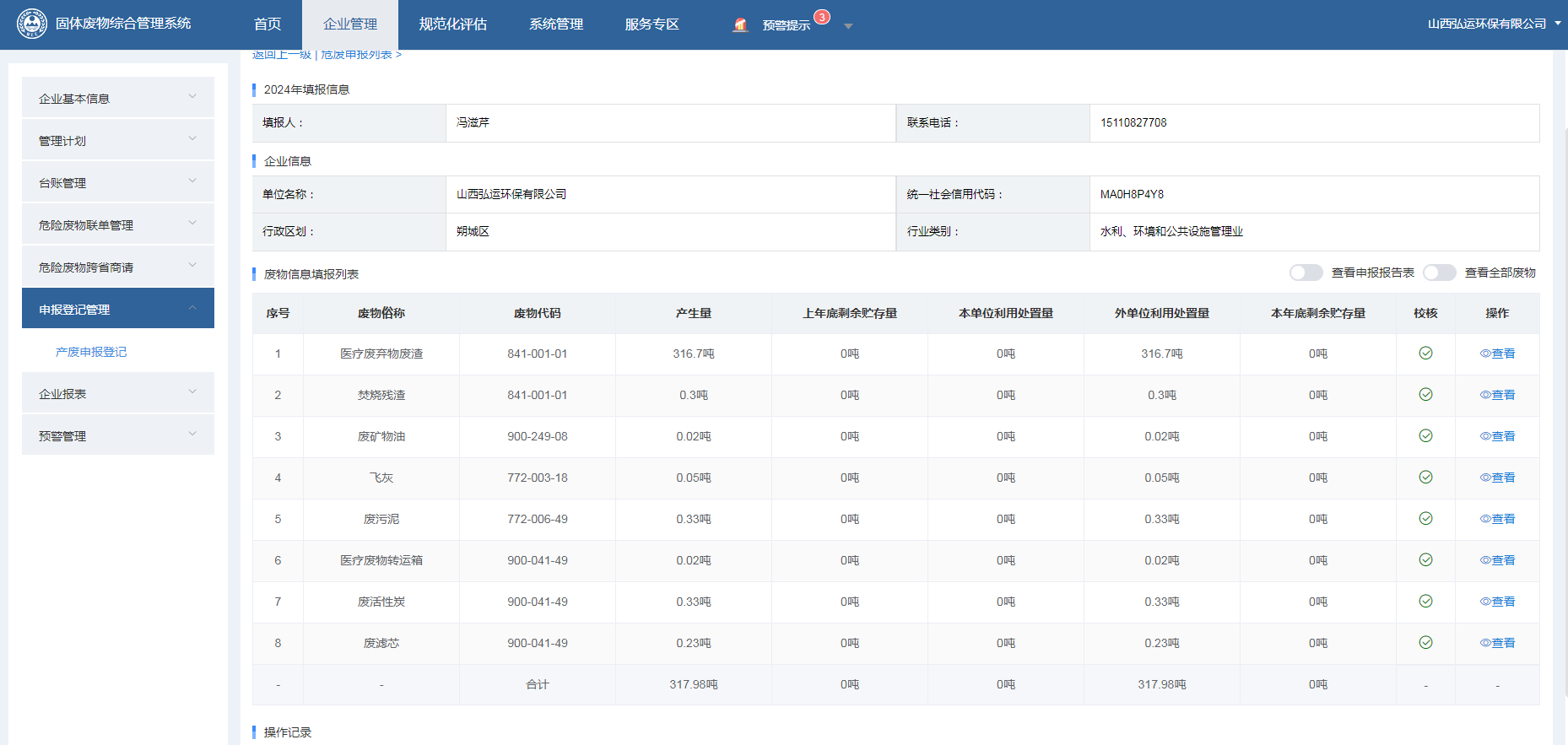1568x745 pixels.
Task: Click the warning alert bell icon
Action: coord(740,25)
